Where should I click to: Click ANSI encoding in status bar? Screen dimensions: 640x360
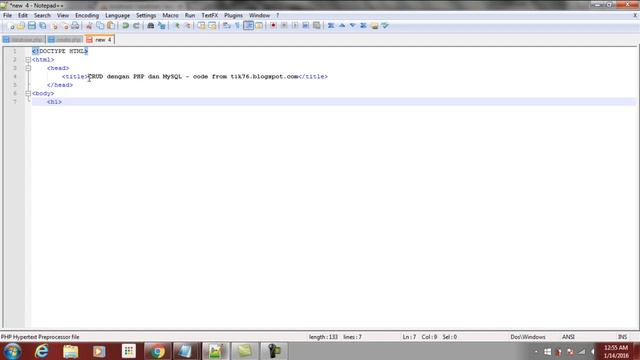568,337
